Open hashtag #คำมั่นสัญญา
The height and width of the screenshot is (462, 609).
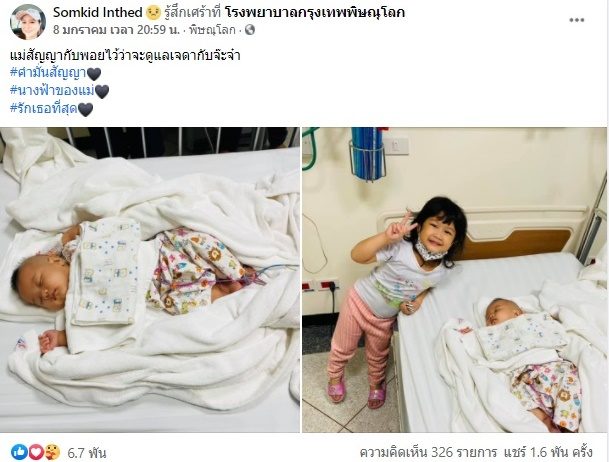click(x=48, y=73)
